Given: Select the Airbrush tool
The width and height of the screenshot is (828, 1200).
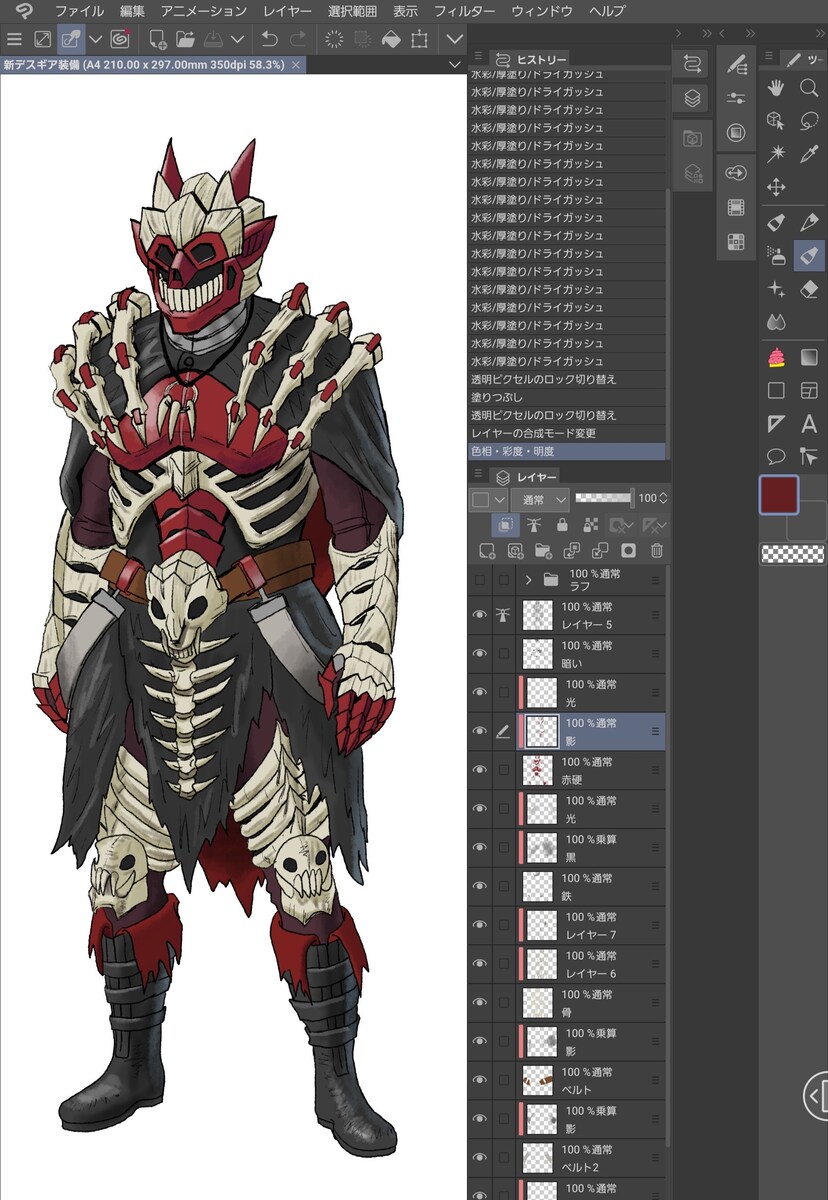Looking at the screenshot, I should (x=776, y=255).
